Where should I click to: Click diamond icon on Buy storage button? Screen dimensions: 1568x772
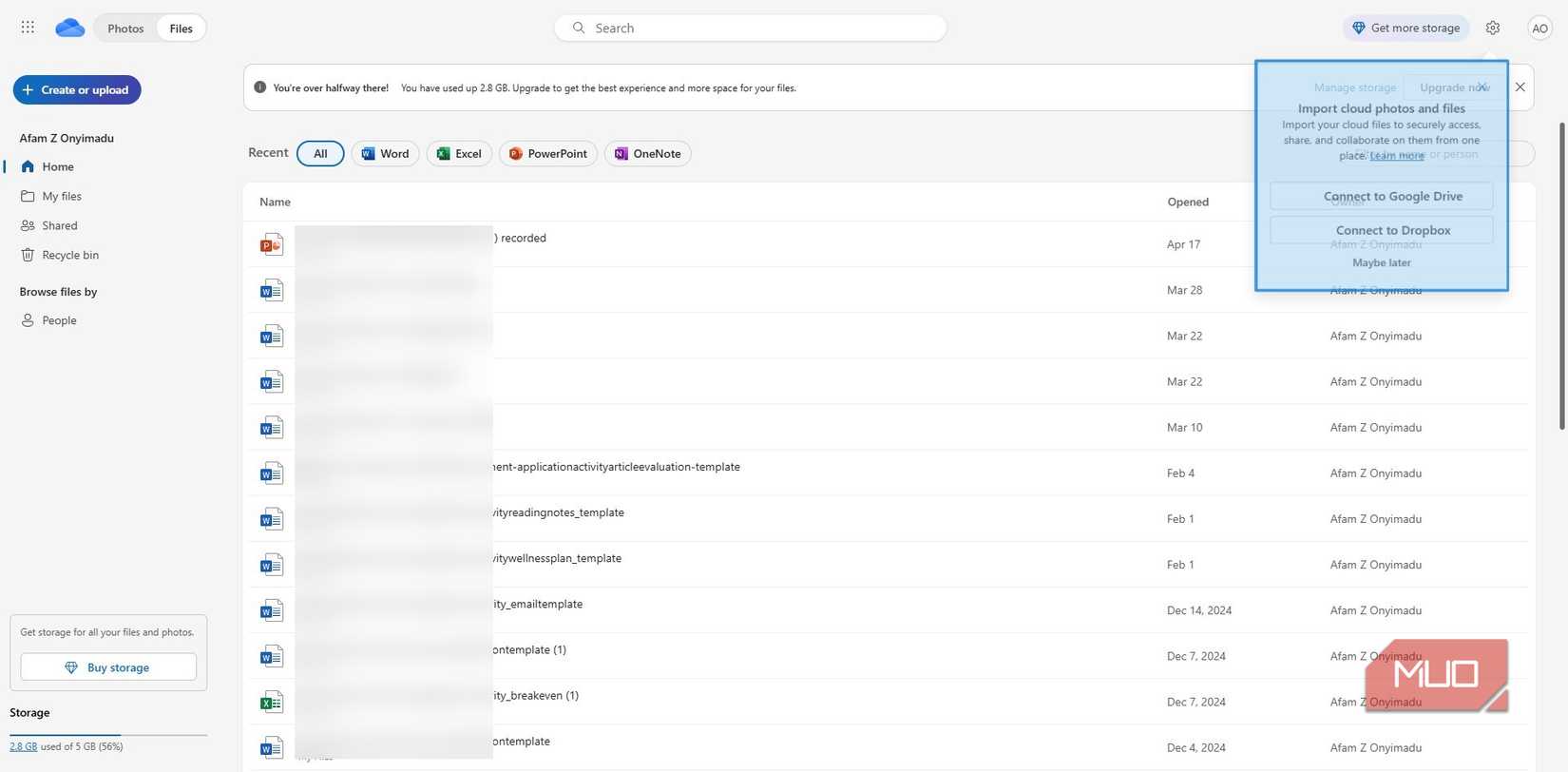70,667
